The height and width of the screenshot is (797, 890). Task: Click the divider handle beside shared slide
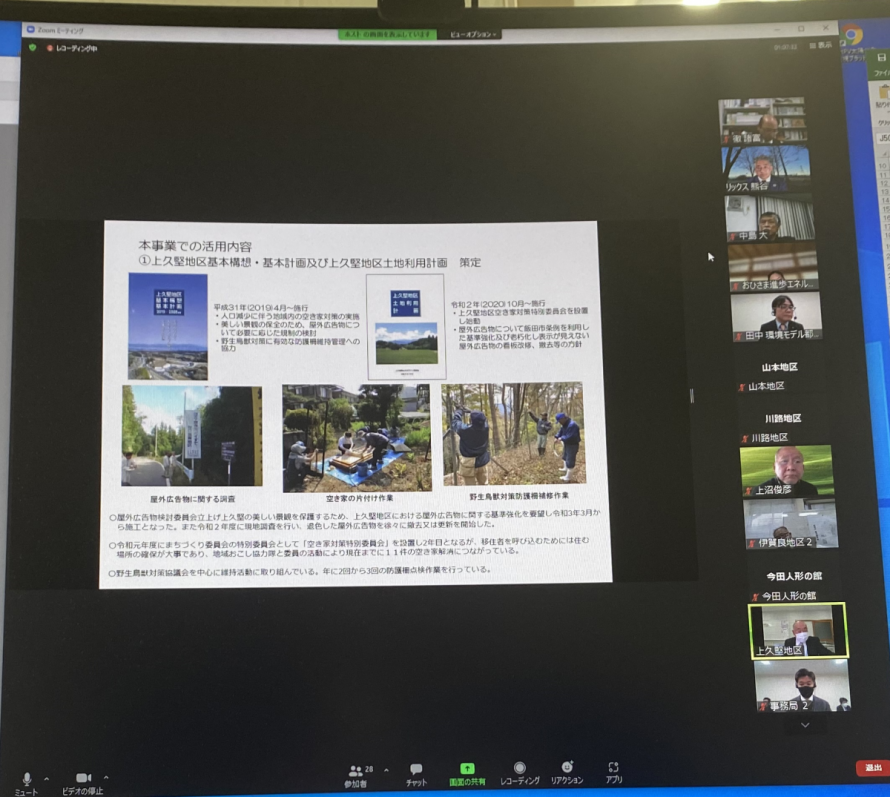point(691,396)
